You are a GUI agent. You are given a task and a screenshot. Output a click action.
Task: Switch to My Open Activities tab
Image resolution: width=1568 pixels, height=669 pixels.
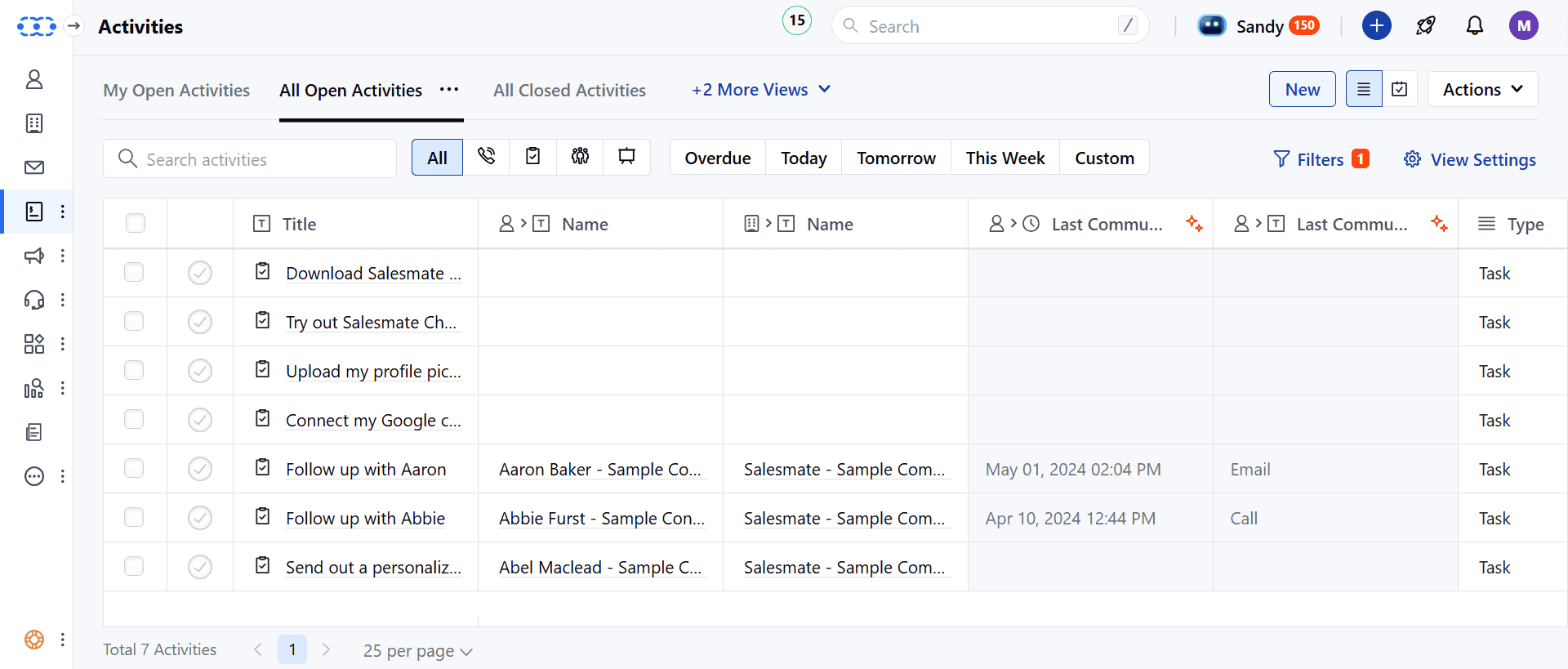pyautogui.click(x=176, y=90)
